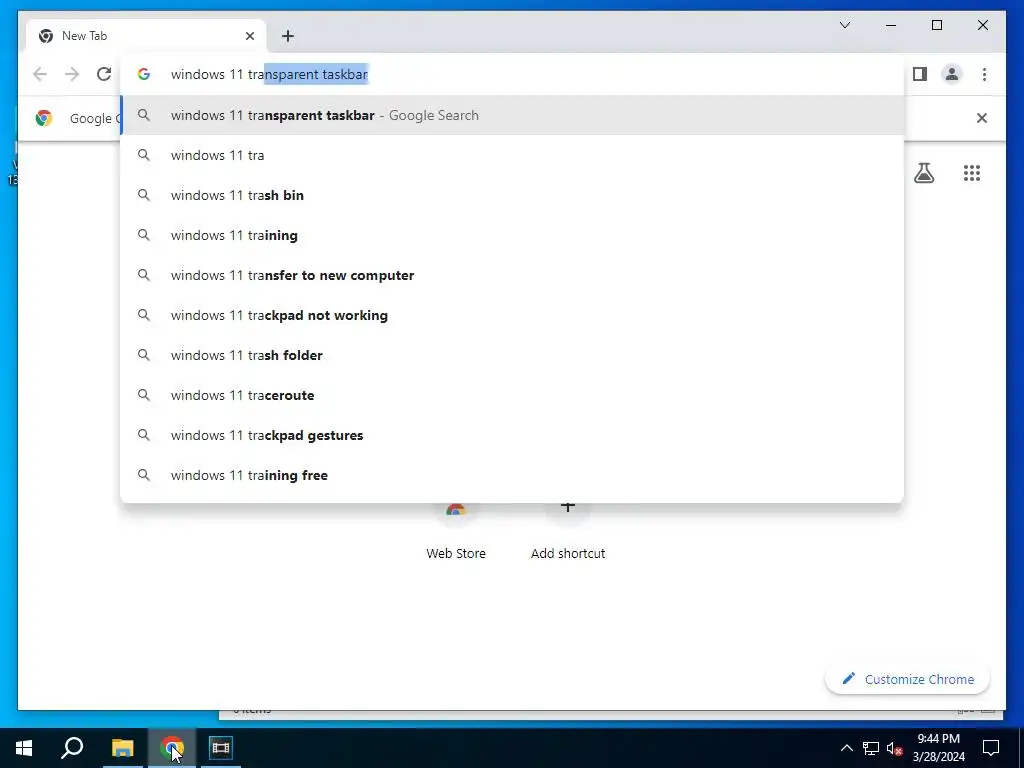Open the film strip app in taskbar
The image size is (1024, 768).
pos(221,748)
